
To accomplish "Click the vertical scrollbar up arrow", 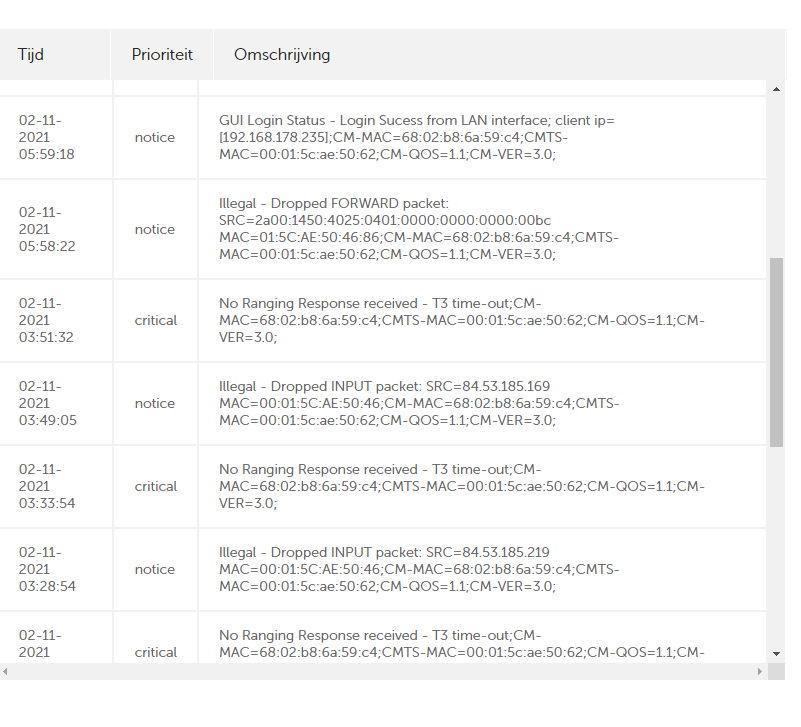I will pos(777,89).
